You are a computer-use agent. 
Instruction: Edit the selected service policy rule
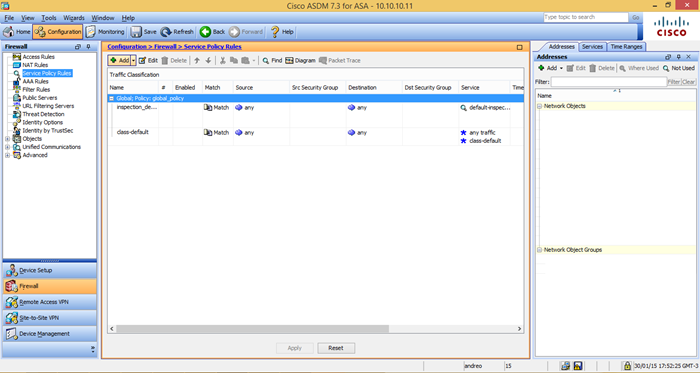click(x=148, y=60)
